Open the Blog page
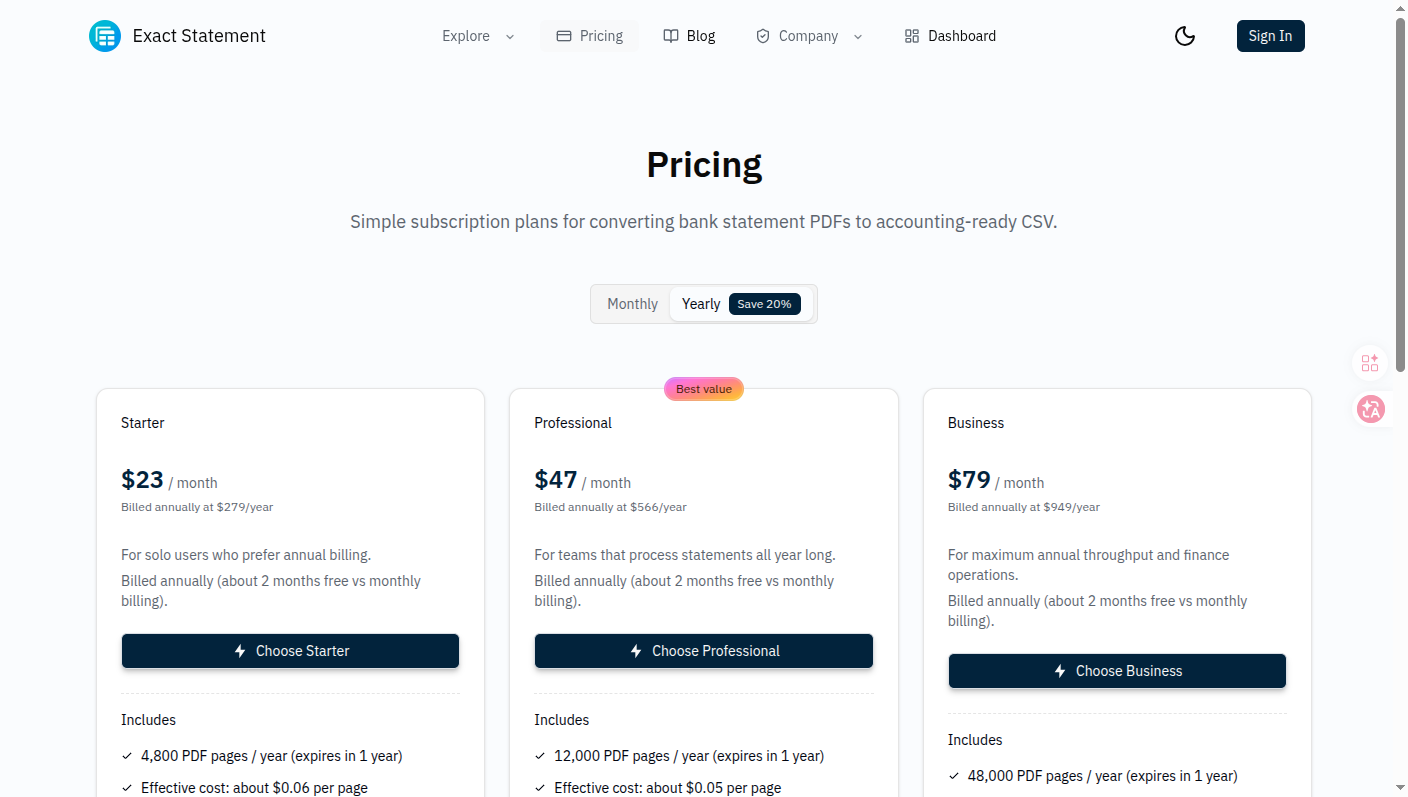This screenshot has height=797, width=1408. point(701,36)
